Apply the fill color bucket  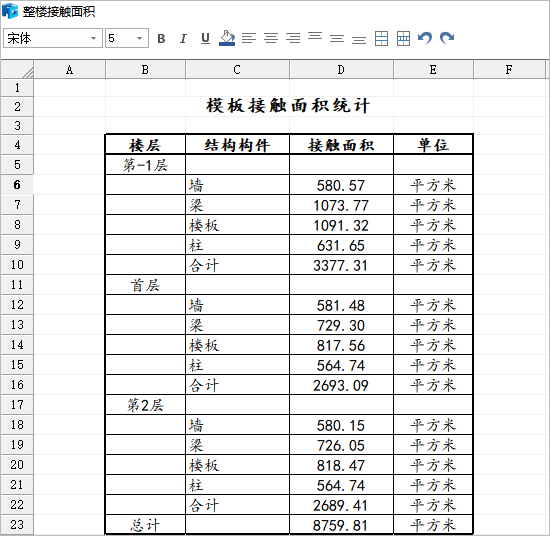tap(227, 38)
